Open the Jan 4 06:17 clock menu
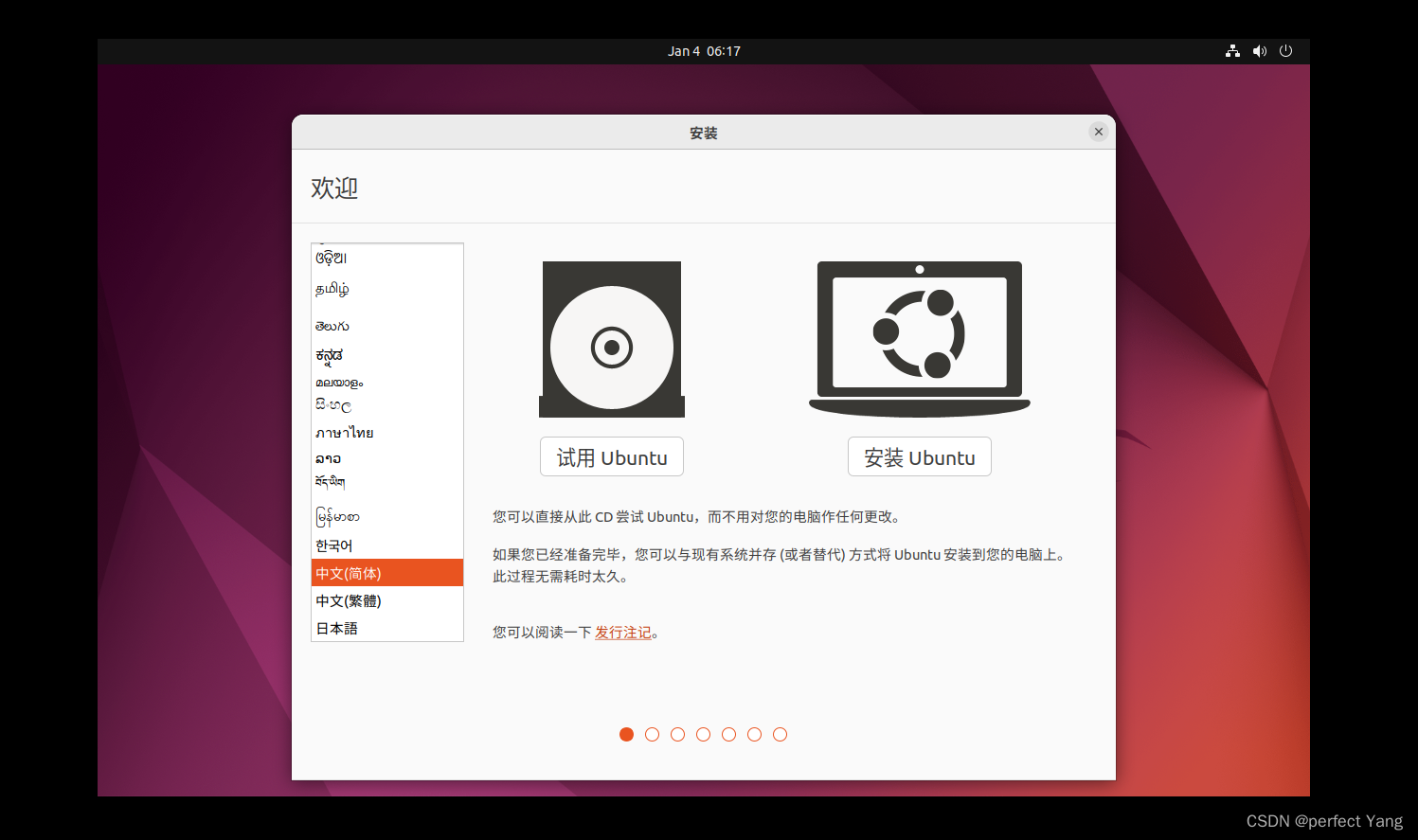Screen dimensions: 1418x840 point(704,51)
